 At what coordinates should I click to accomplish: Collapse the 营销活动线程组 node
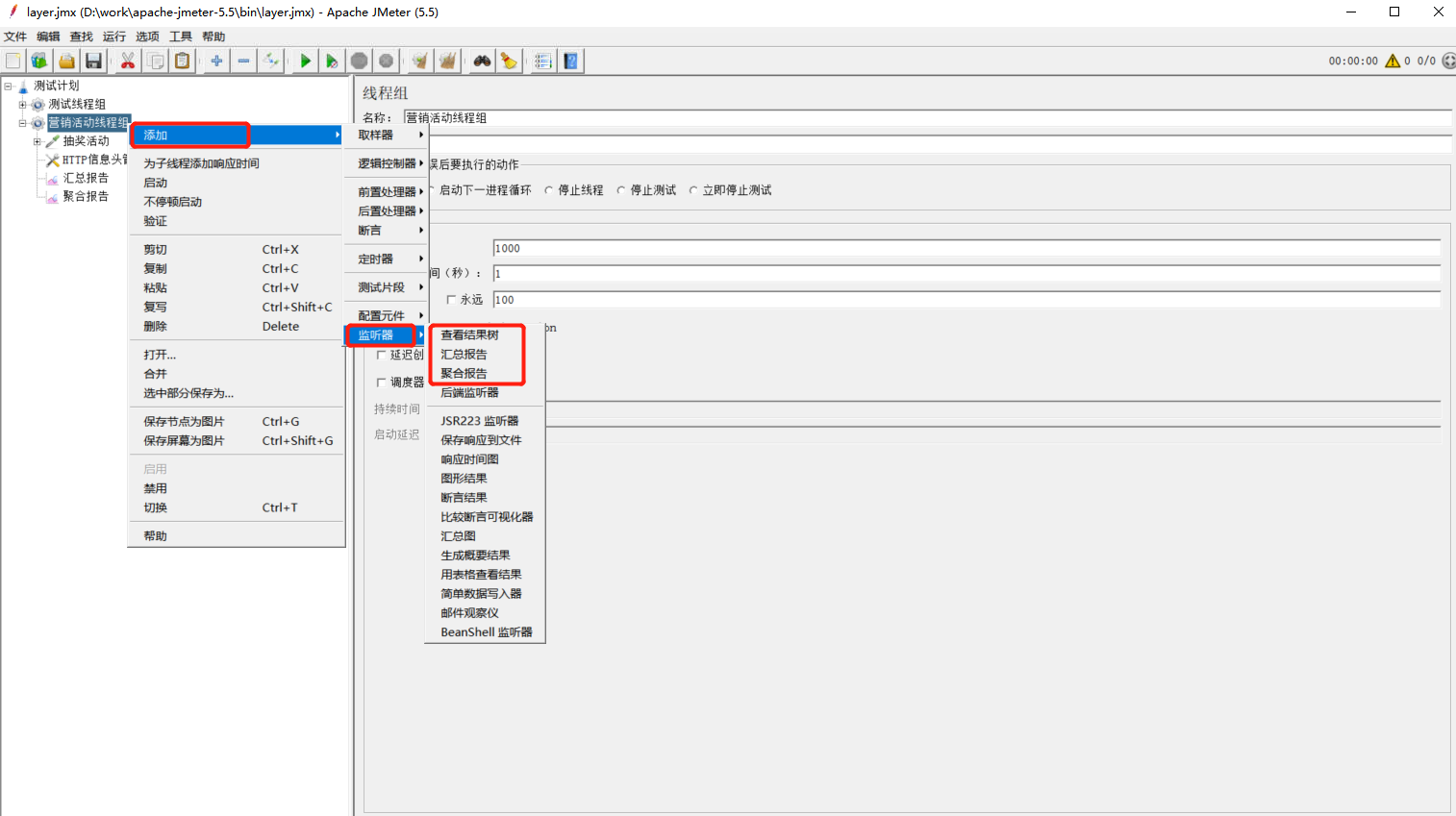pyautogui.click(x=22, y=123)
